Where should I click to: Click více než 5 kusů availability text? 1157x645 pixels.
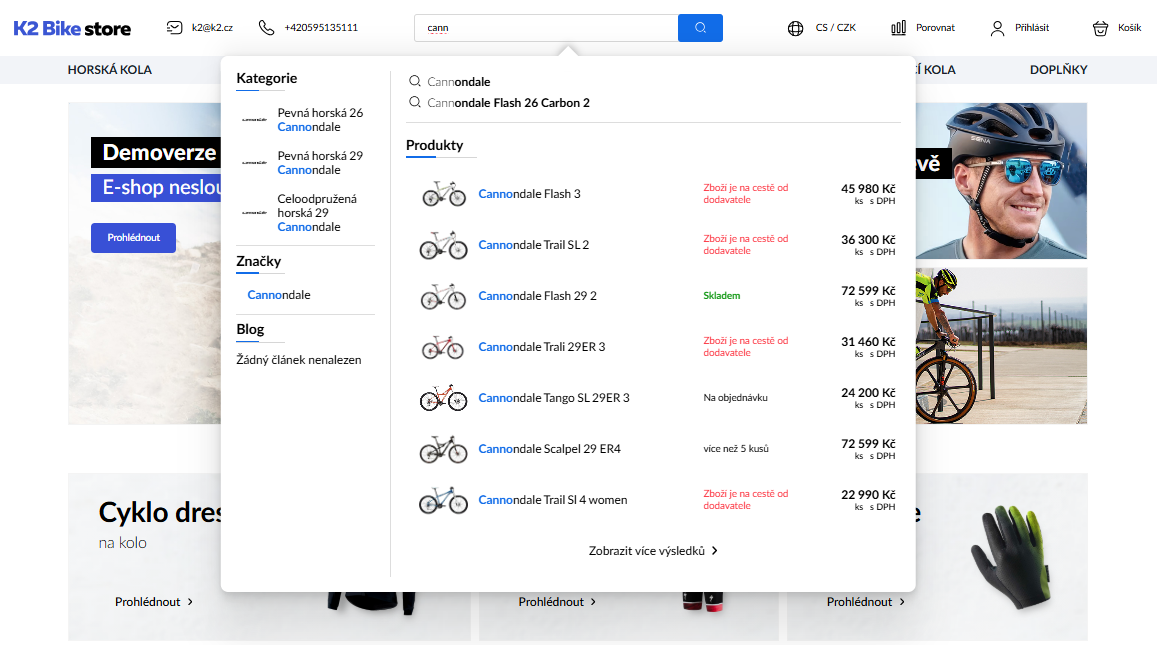(x=736, y=448)
